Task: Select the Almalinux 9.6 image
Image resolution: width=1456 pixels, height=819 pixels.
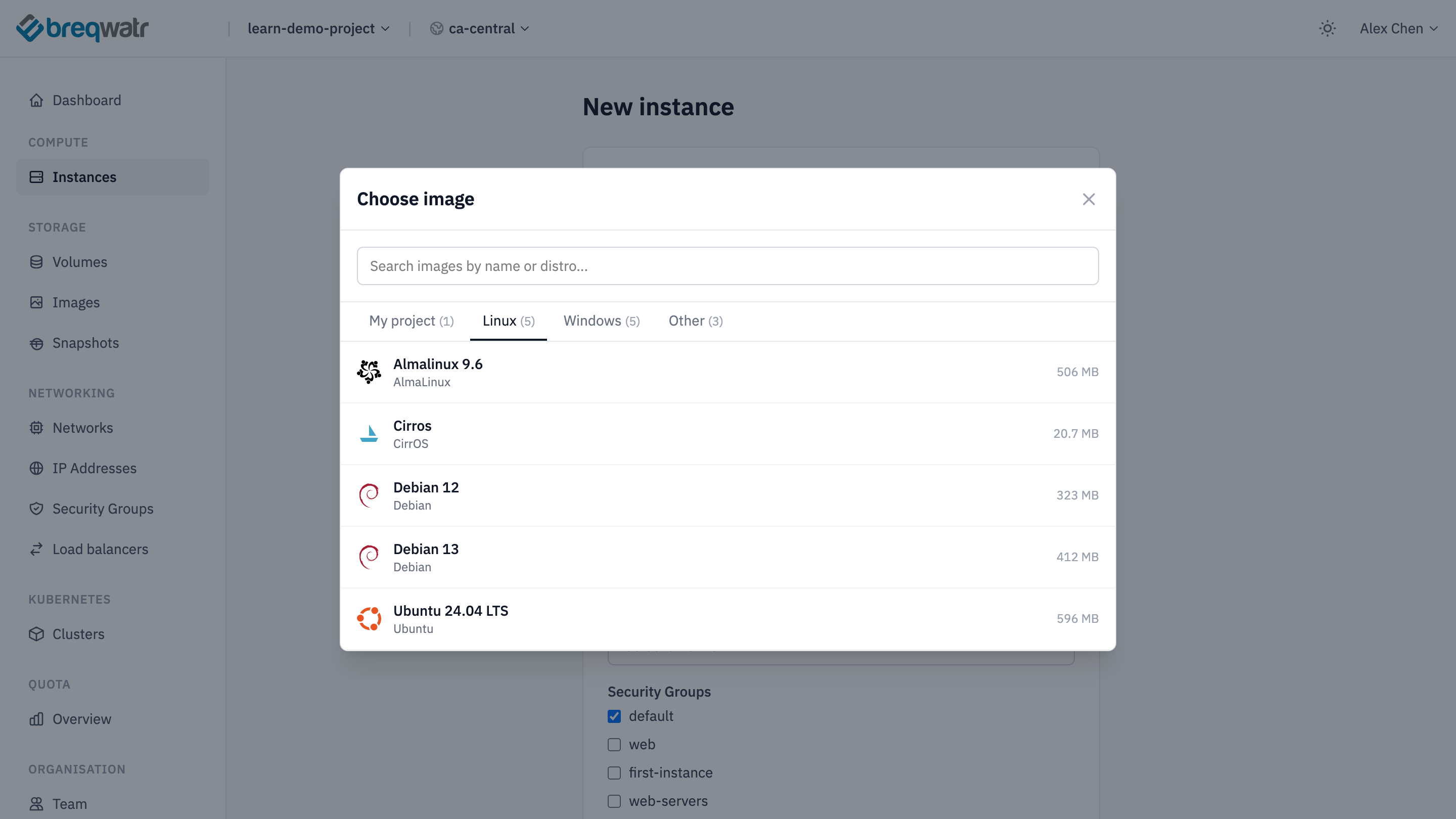Action: coord(727,372)
